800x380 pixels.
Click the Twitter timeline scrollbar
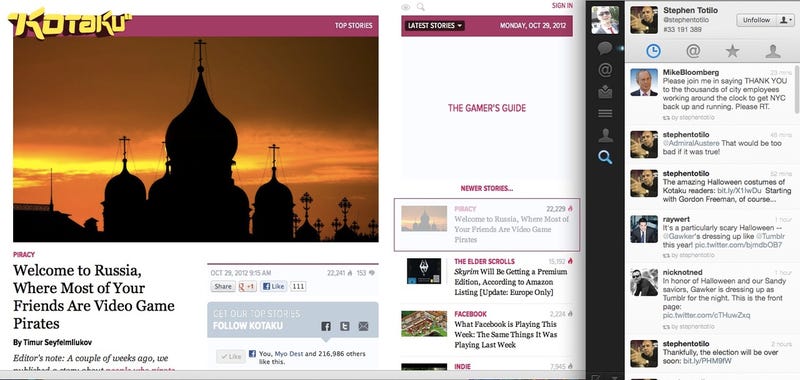[796, 89]
